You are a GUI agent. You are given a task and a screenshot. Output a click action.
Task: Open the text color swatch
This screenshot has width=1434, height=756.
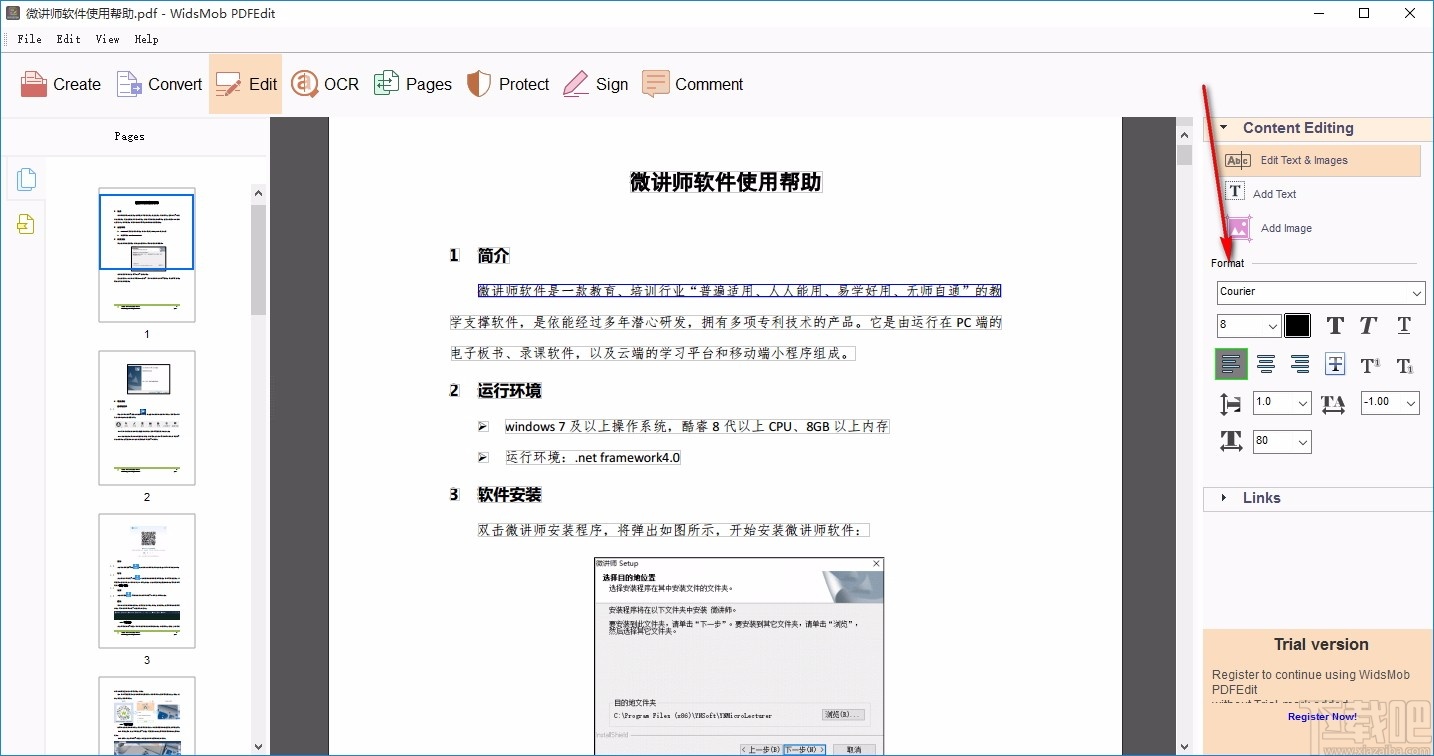(1297, 325)
